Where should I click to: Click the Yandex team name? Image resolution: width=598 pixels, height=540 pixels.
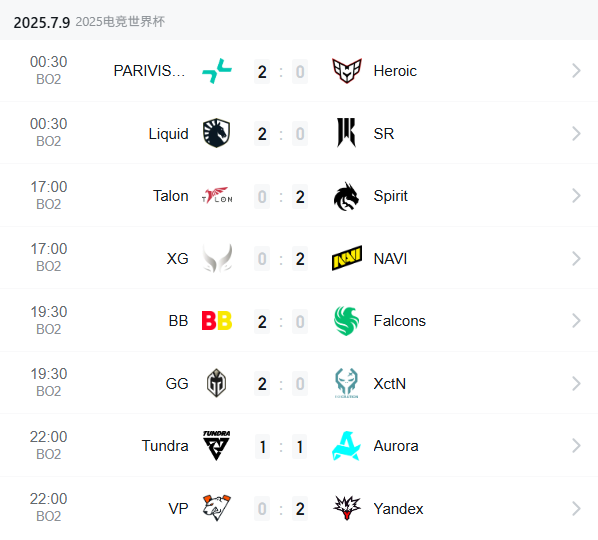point(398,509)
